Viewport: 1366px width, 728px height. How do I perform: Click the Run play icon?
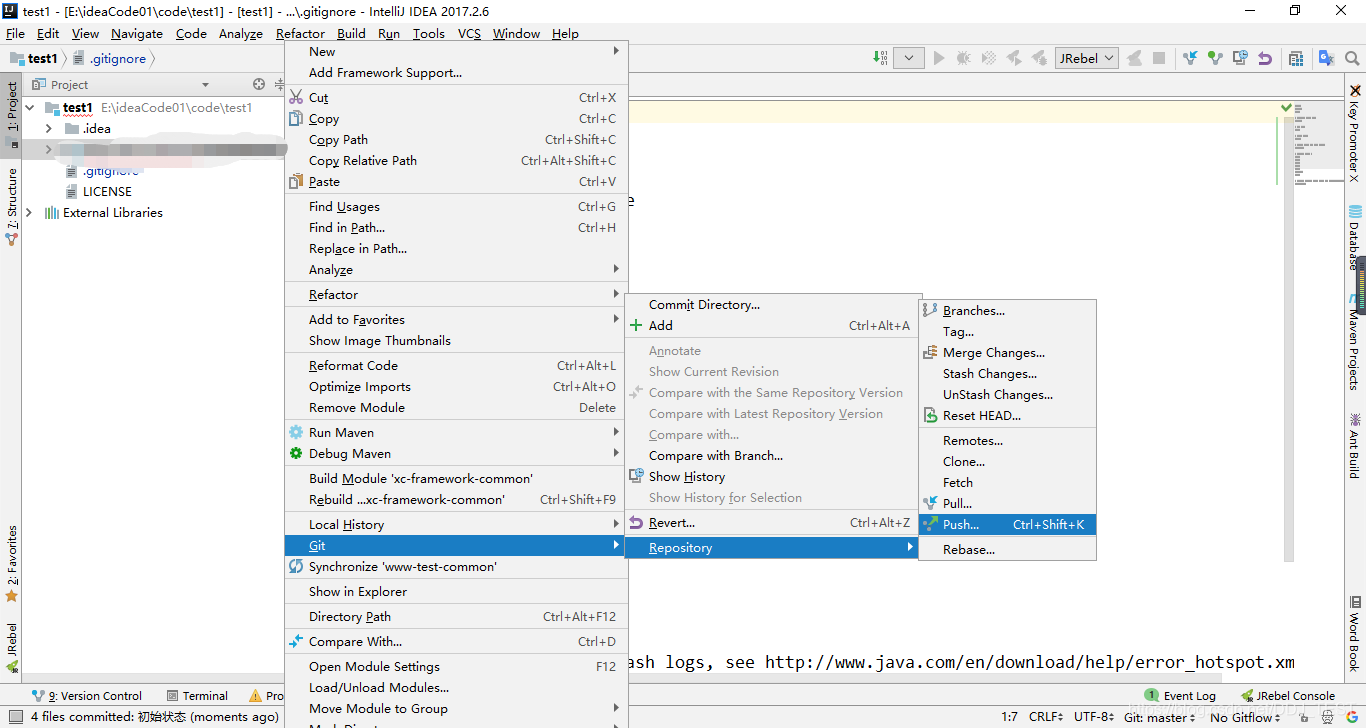tap(939, 58)
